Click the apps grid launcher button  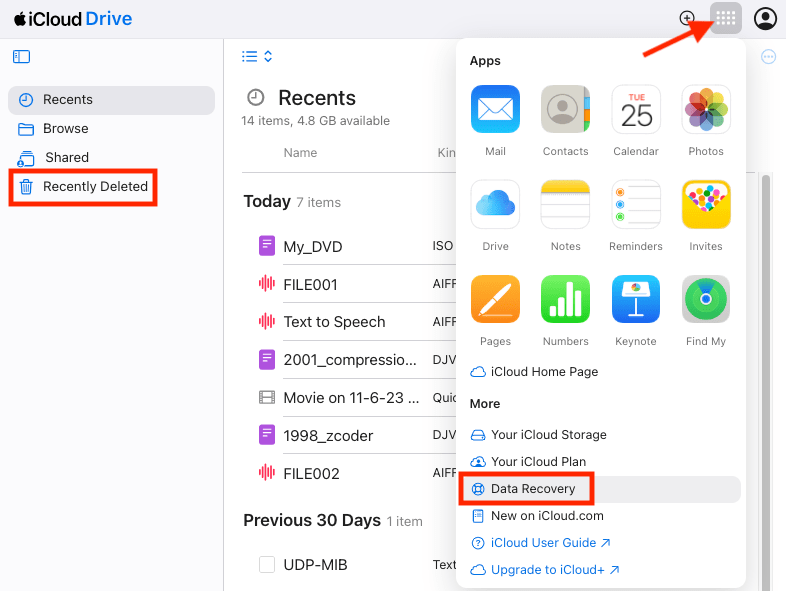tap(725, 19)
